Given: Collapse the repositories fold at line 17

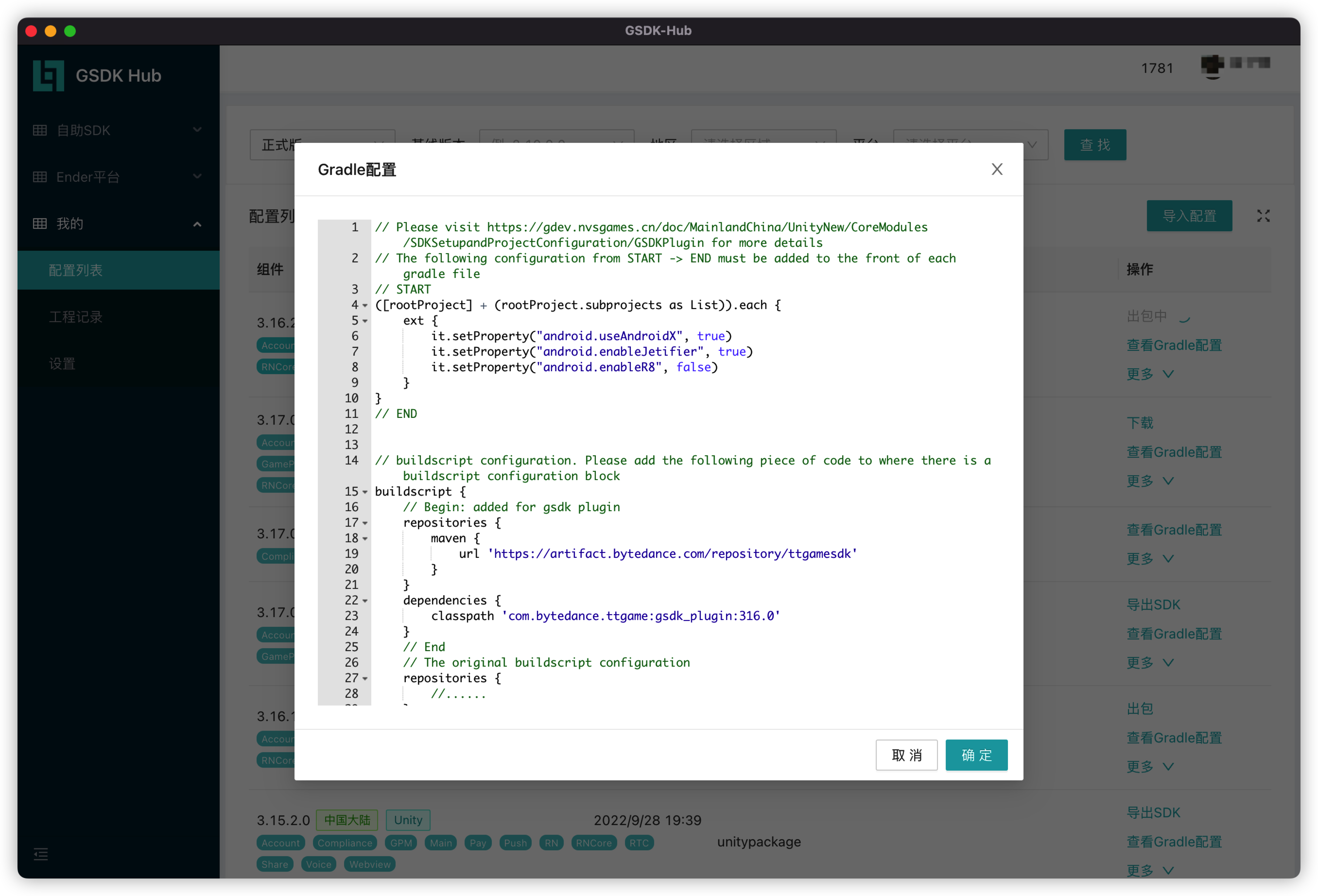Looking at the screenshot, I should (365, 523).
